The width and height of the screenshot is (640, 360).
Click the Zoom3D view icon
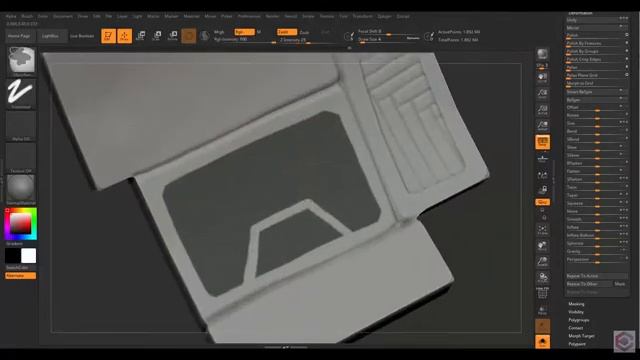[x=542, y=262]
